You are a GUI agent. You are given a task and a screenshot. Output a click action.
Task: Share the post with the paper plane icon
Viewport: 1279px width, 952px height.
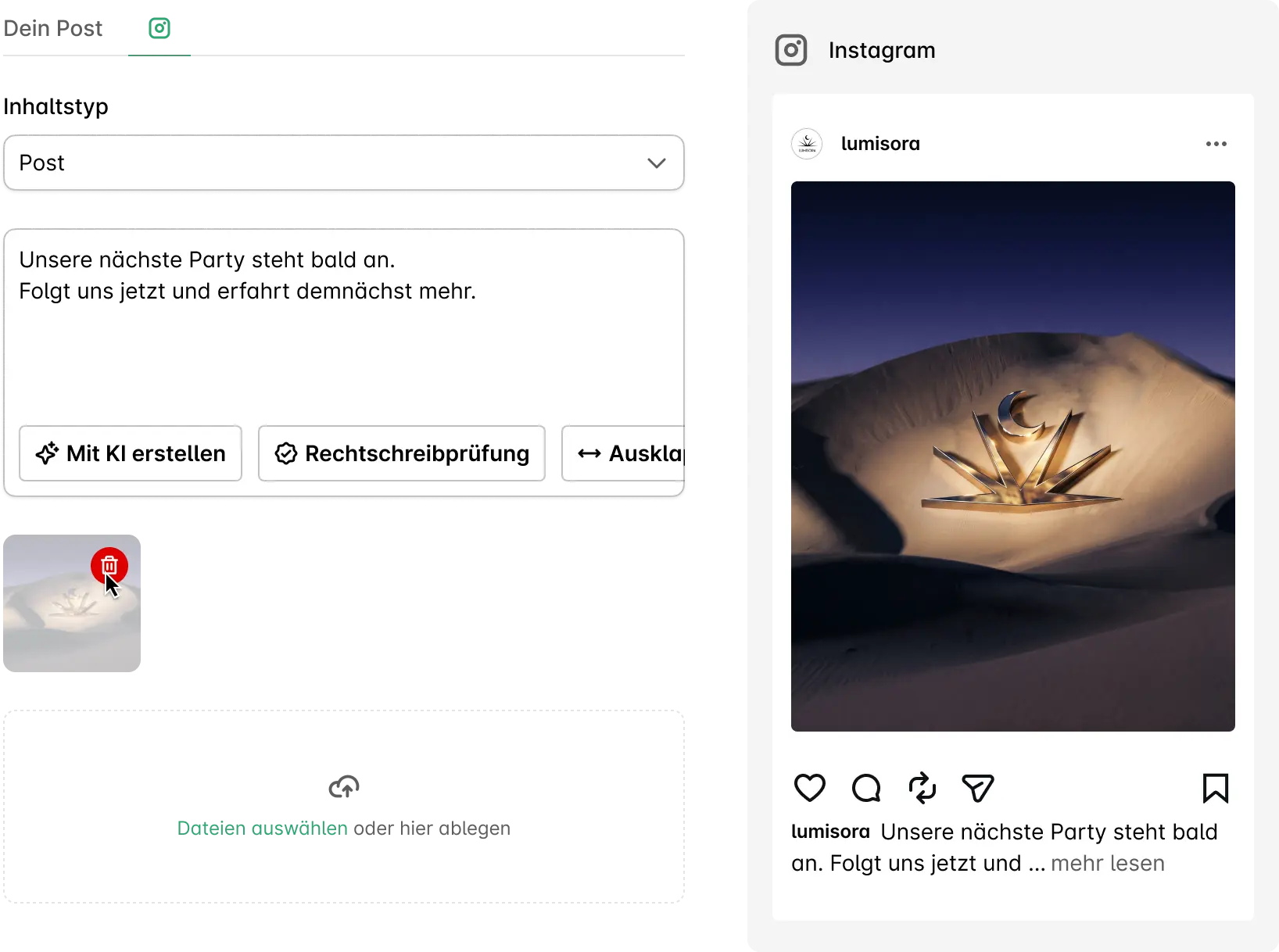(x=978, y=788)
